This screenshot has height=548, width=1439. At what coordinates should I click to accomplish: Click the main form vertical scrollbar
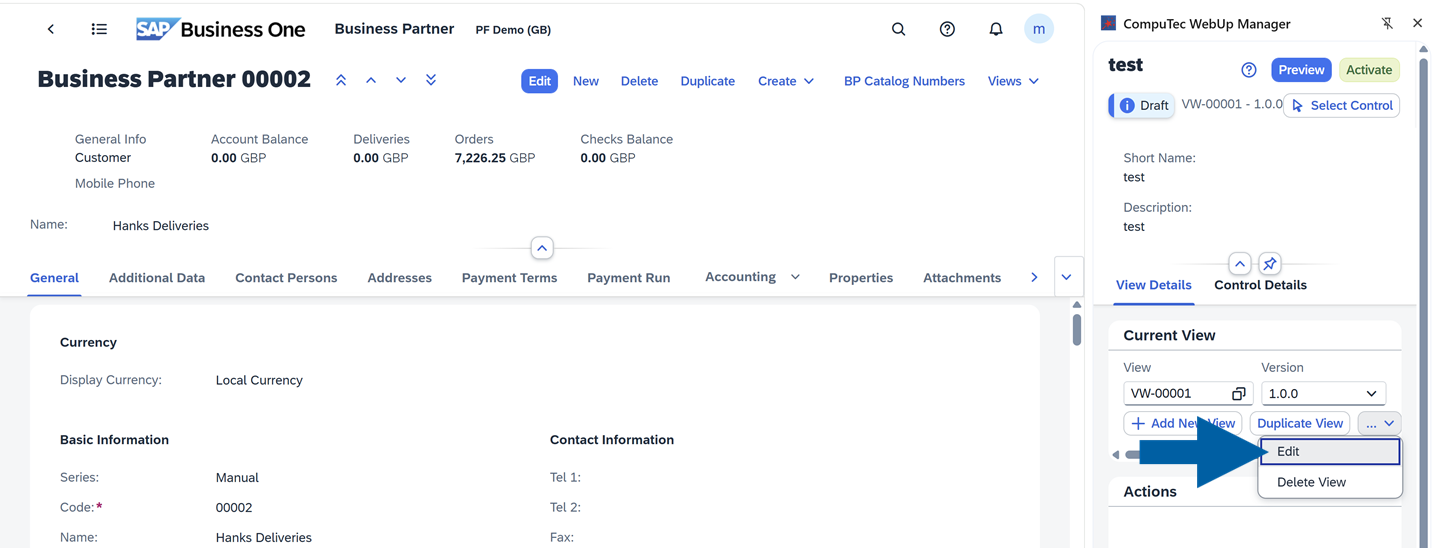1076,328
